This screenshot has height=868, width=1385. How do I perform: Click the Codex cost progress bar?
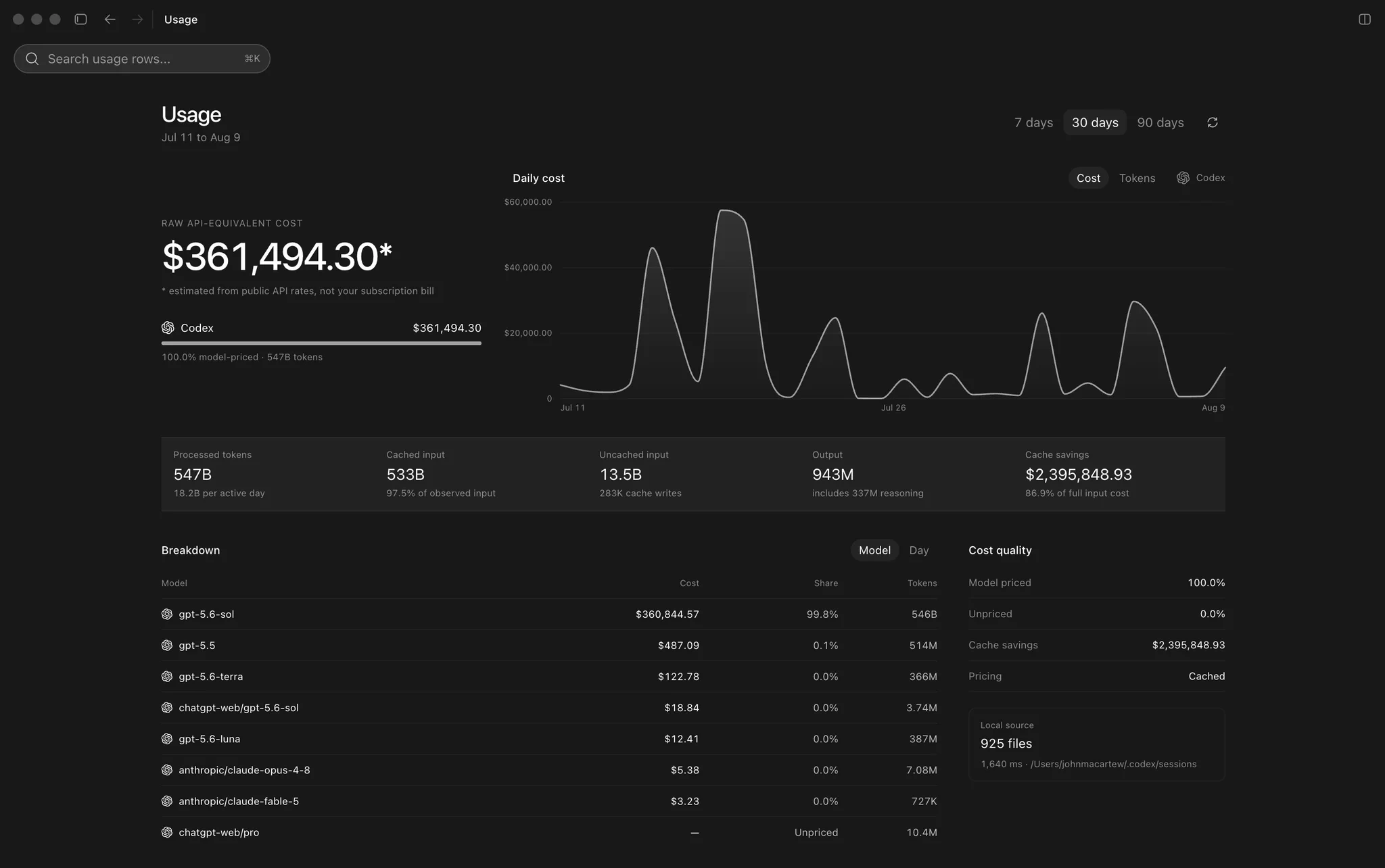tap(321, 343)
